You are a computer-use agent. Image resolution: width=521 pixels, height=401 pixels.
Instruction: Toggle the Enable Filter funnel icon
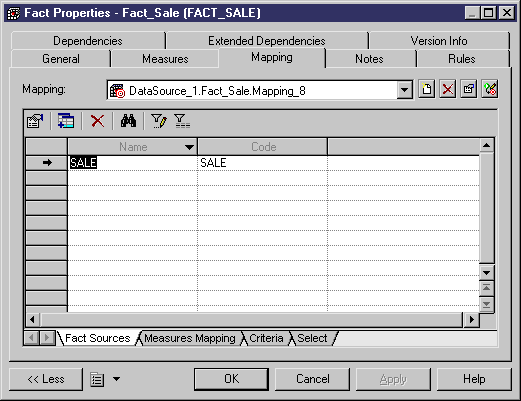click(x=182, y=121)
